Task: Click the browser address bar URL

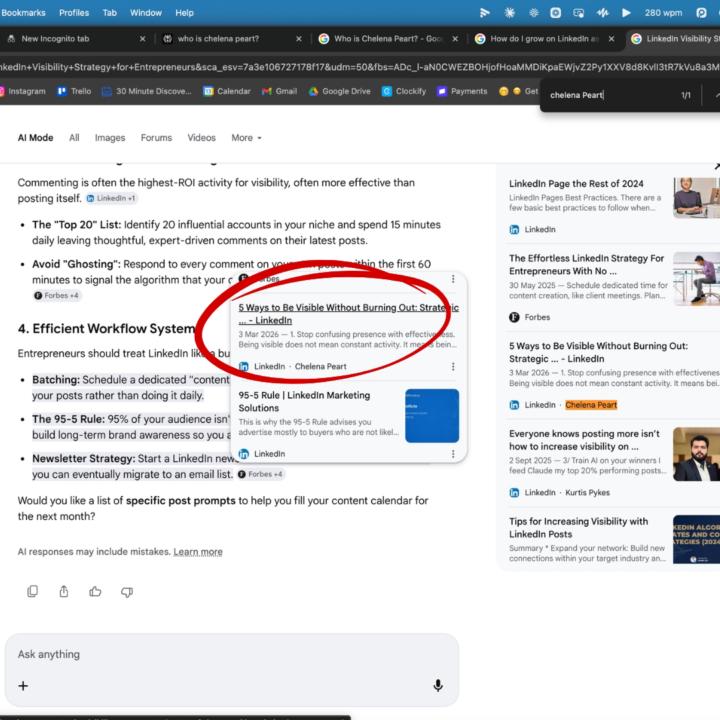Action: tap(360, 67)
